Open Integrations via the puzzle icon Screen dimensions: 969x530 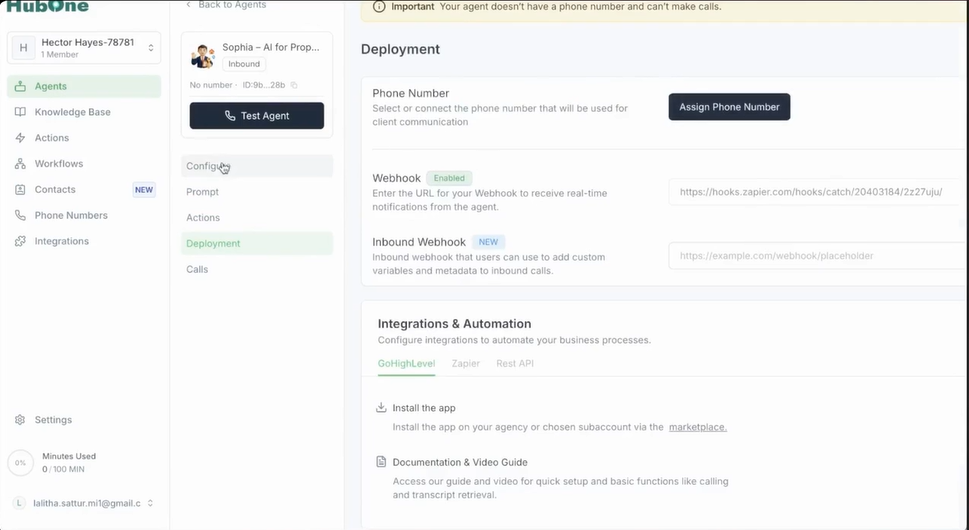(20, 241)
